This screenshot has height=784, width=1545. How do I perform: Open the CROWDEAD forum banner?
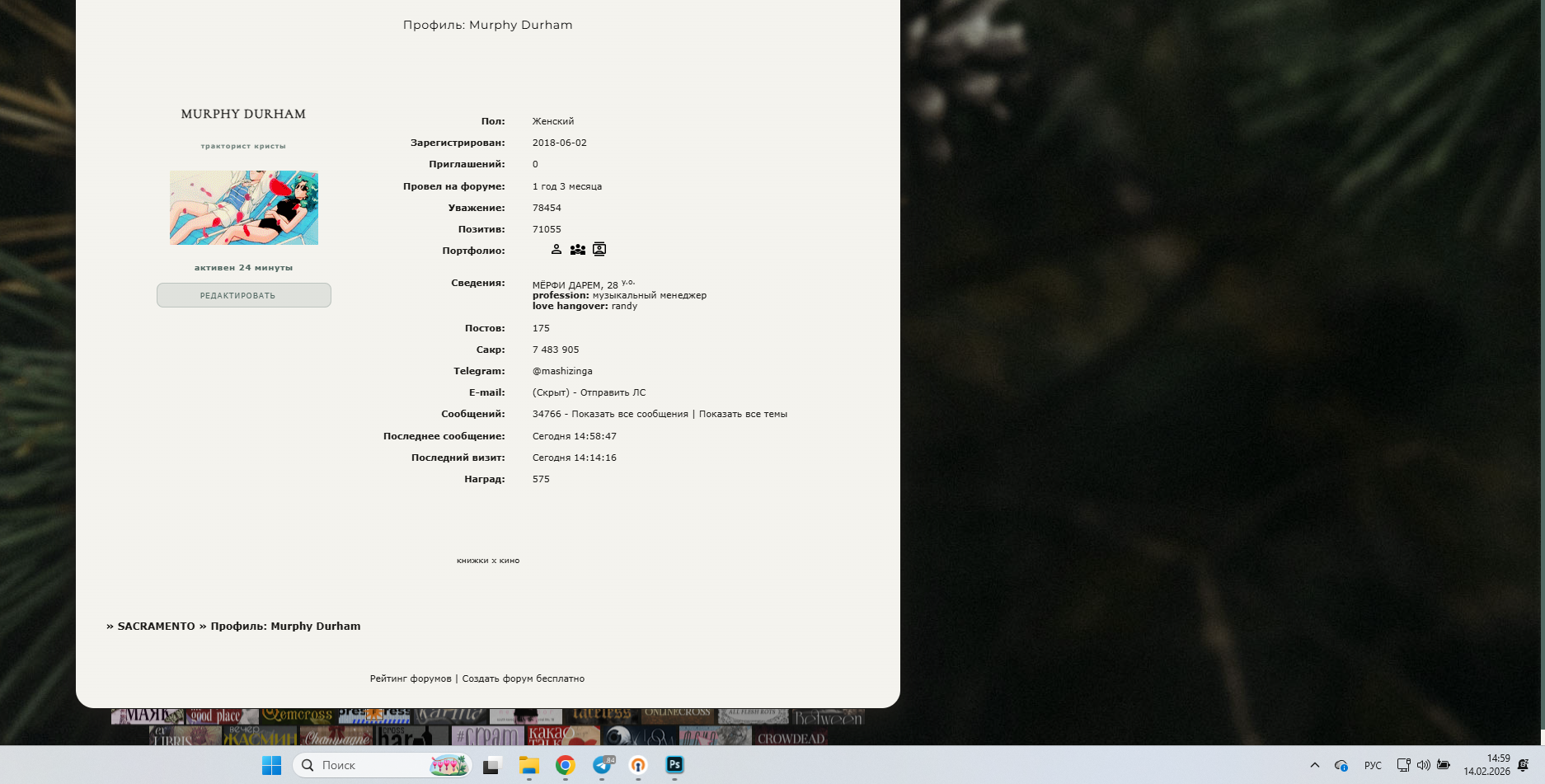(x=791, y=735)
